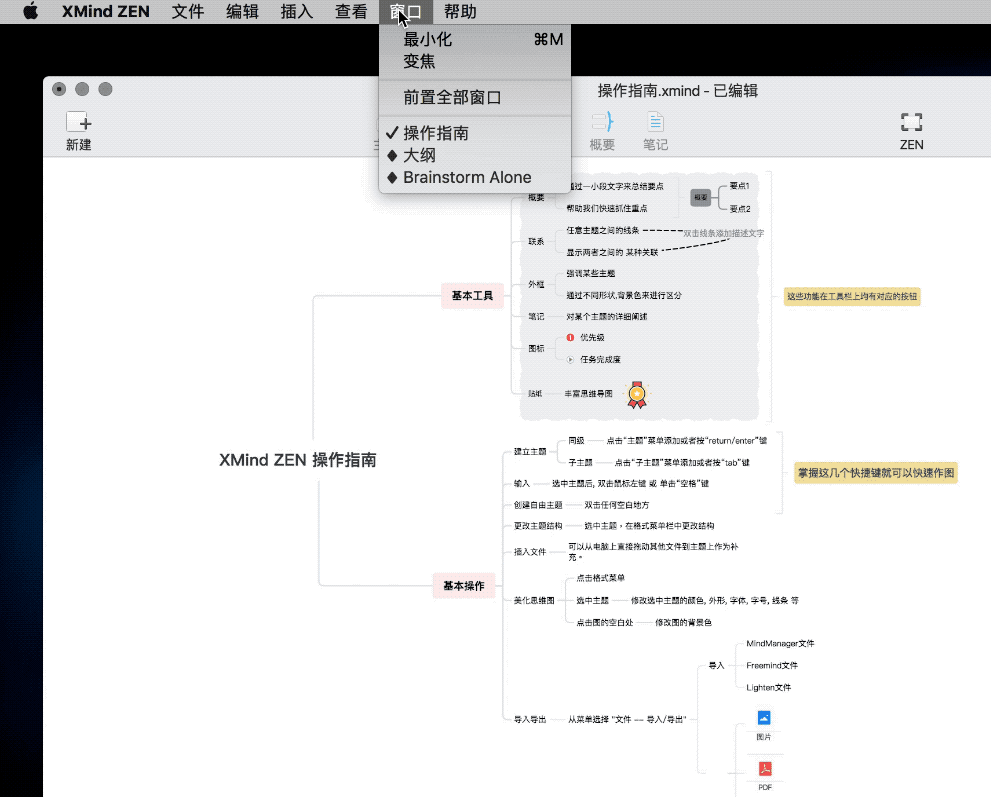Select the checked 操作指南 window entry
This screenshot has width=991, height=797.
pyautogui.click(x=475, y=133)
